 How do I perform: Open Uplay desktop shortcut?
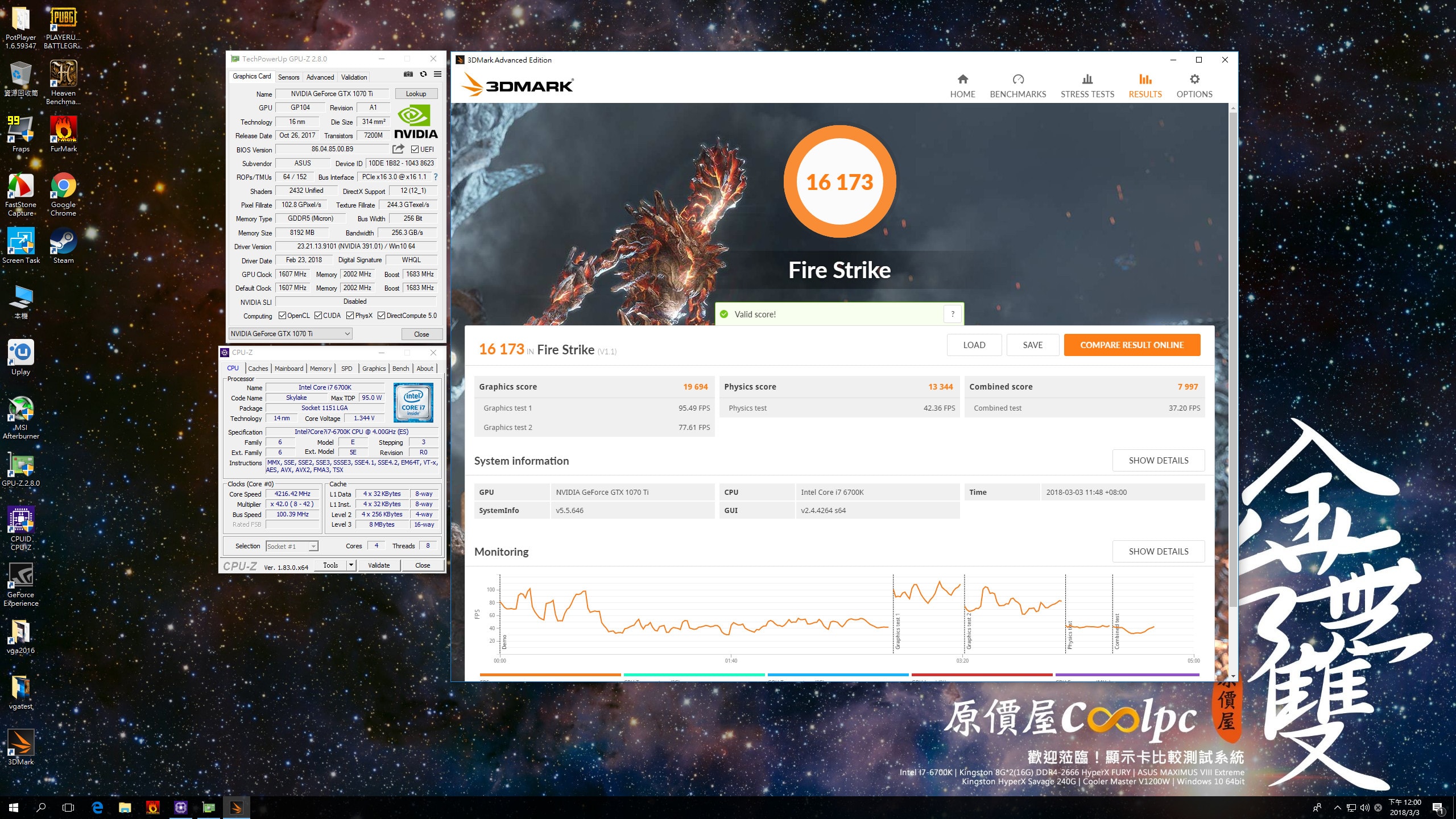(x=21, y=357)
